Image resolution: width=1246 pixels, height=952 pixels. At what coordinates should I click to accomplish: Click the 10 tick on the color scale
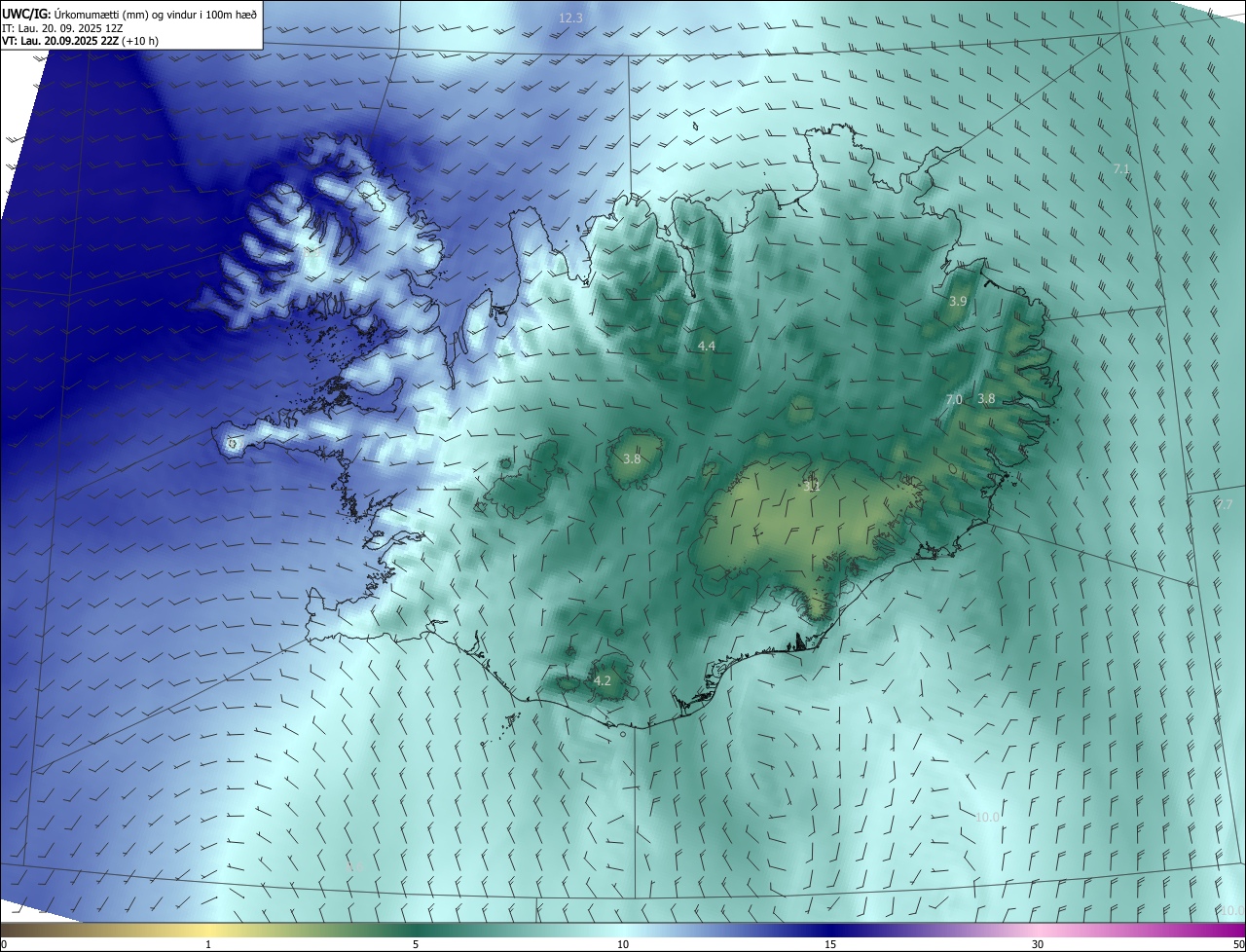tap(623, 945)
